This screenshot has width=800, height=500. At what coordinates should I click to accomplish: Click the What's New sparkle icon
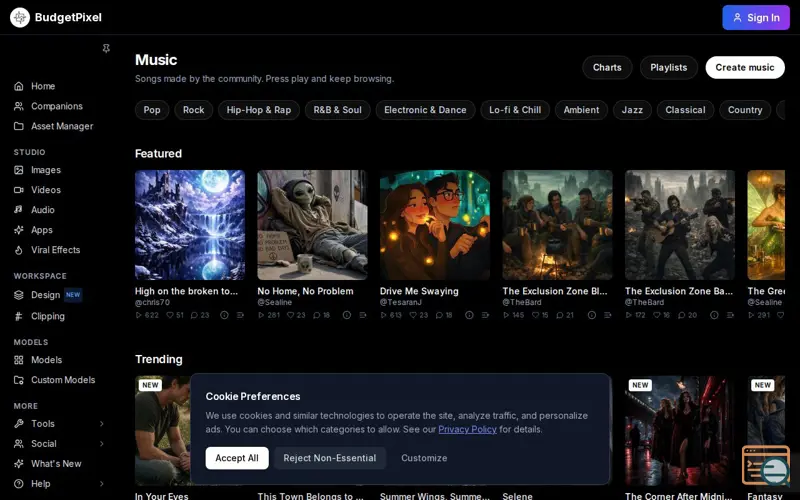[19, 464]
